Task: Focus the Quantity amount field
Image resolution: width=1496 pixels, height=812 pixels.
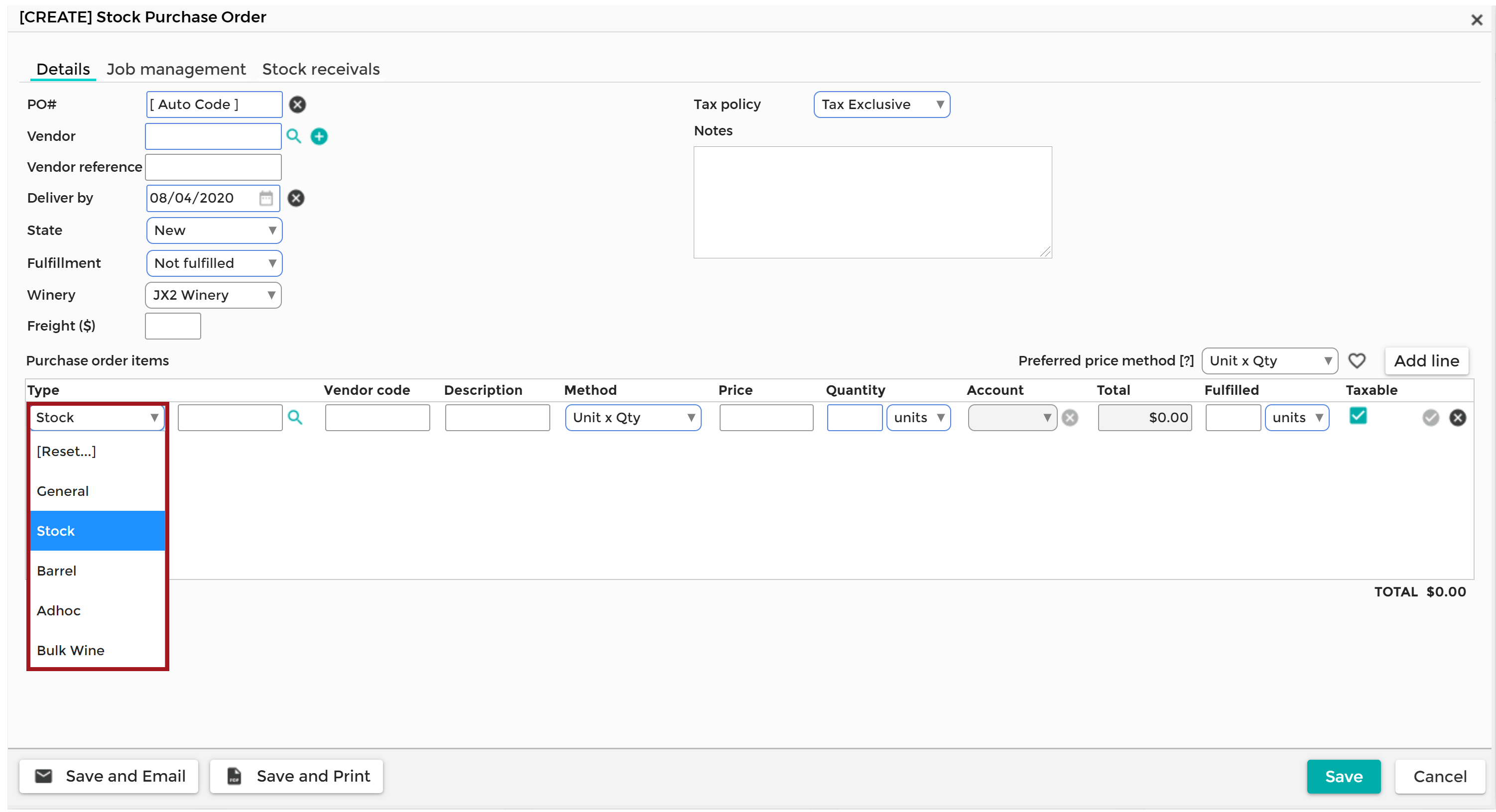Action: pyautogui.click(x=855, y=418)
